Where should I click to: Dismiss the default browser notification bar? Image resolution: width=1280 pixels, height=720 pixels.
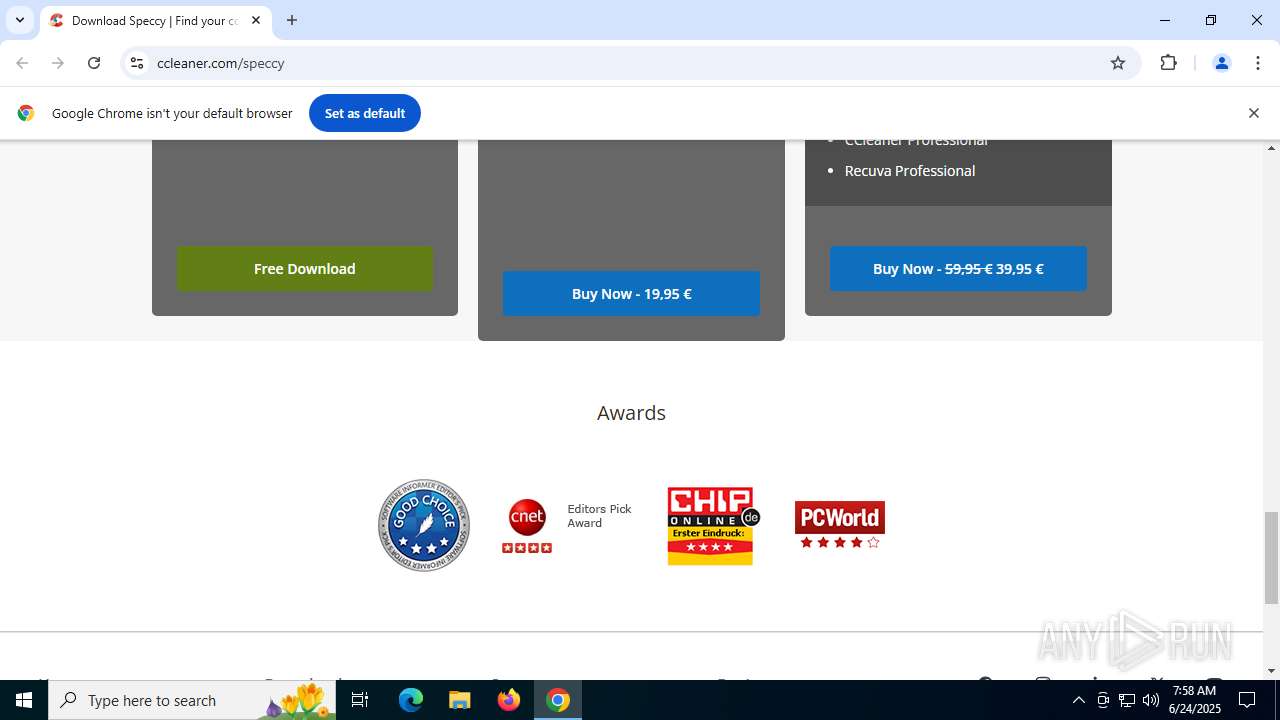point(1253,113)
